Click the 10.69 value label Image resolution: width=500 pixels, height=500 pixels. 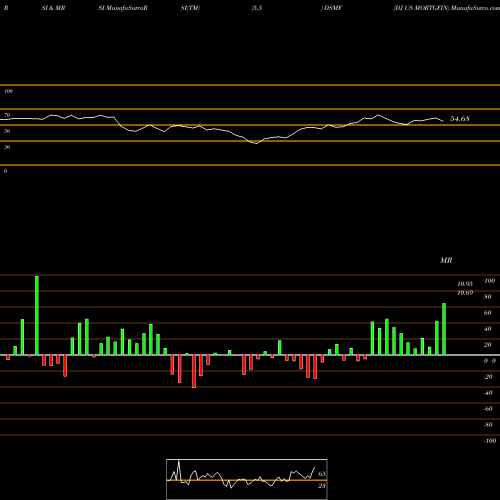pyautogui.click(x=465, y=293)
